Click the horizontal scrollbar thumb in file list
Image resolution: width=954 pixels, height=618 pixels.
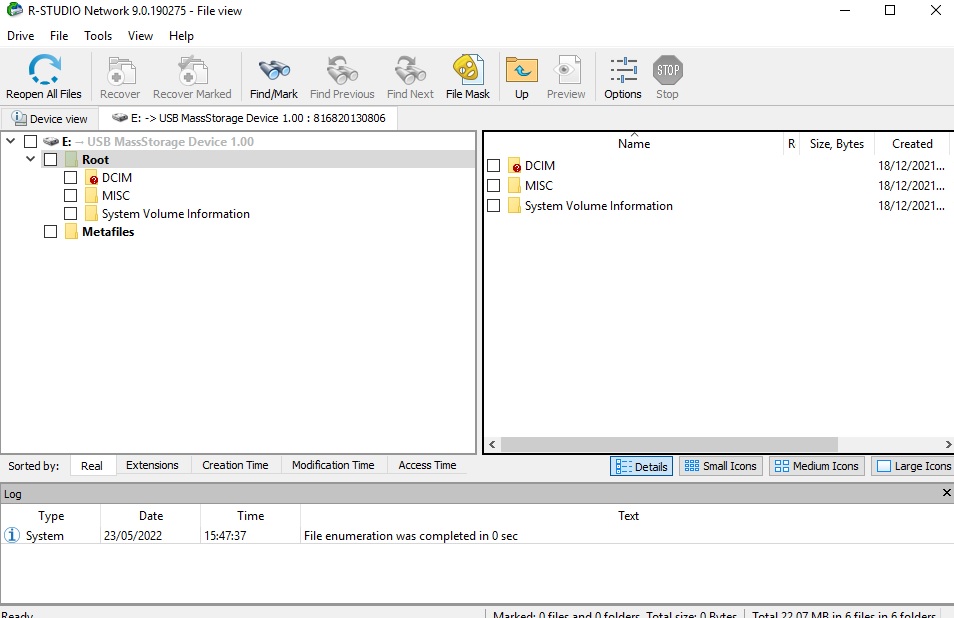pos(669,444)
